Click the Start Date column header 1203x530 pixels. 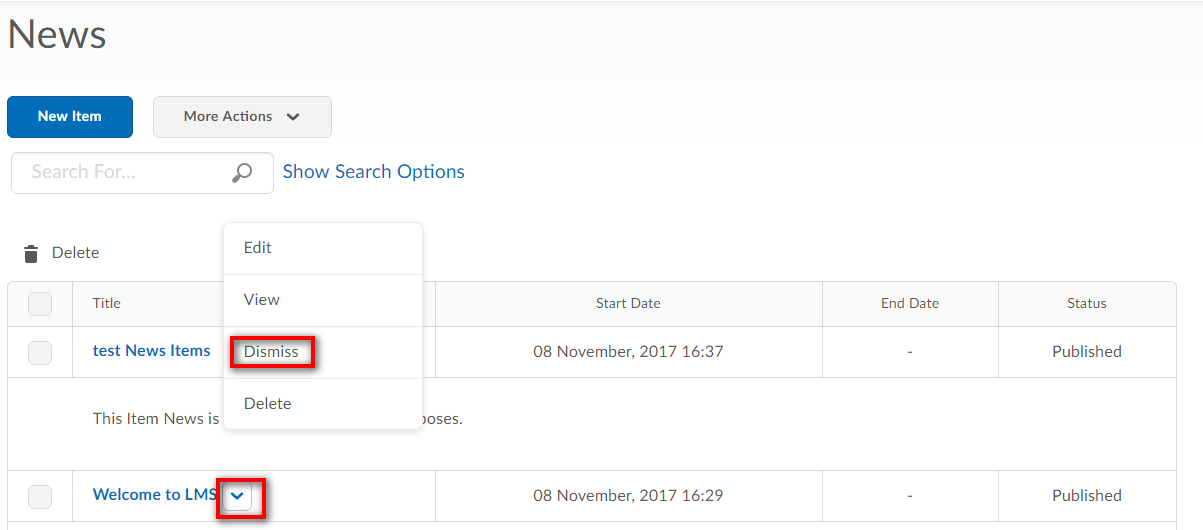[x=628, y=304]
